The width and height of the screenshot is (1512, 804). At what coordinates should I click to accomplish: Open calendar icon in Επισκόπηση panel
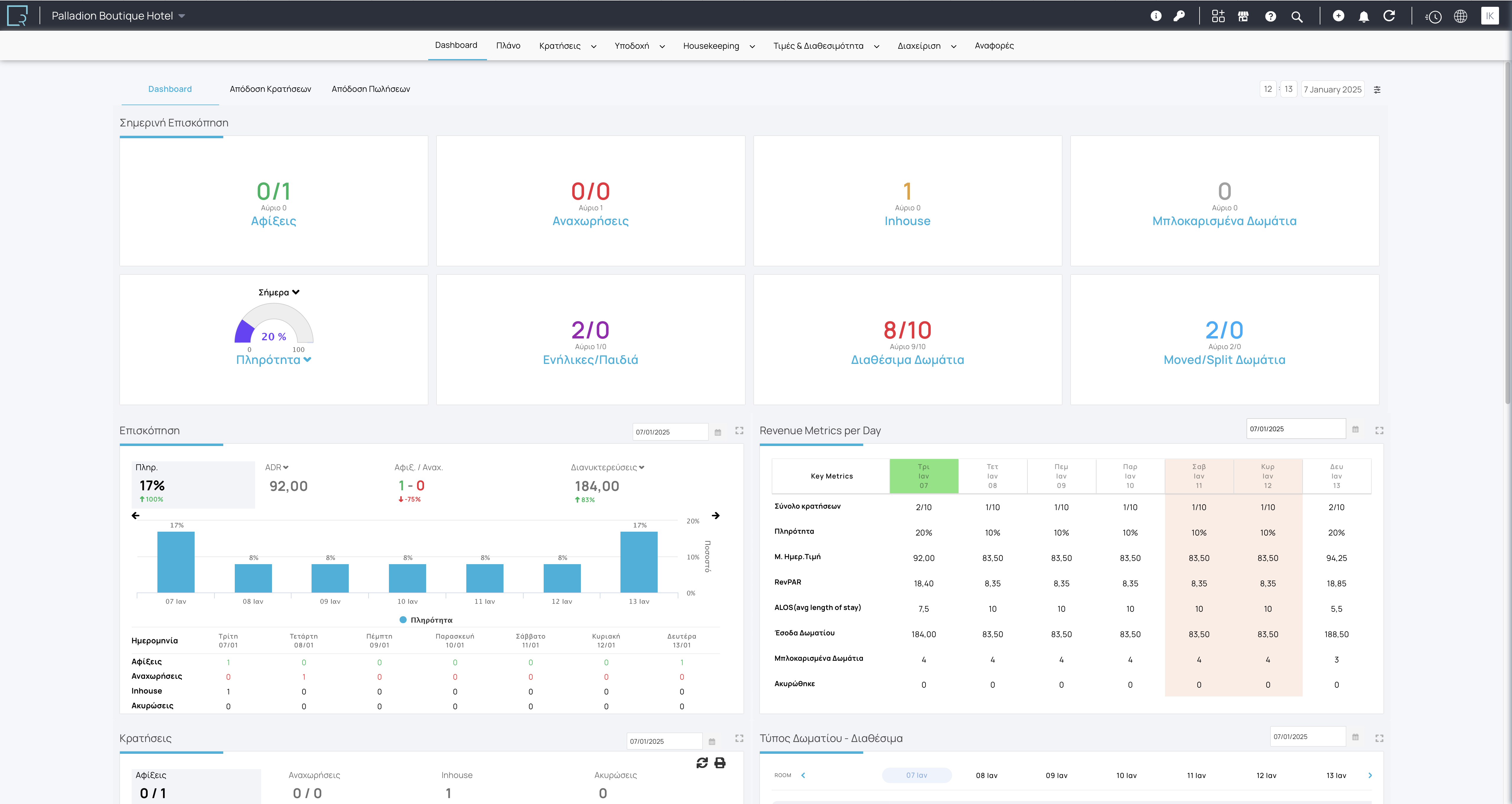[x=718, y=432]
